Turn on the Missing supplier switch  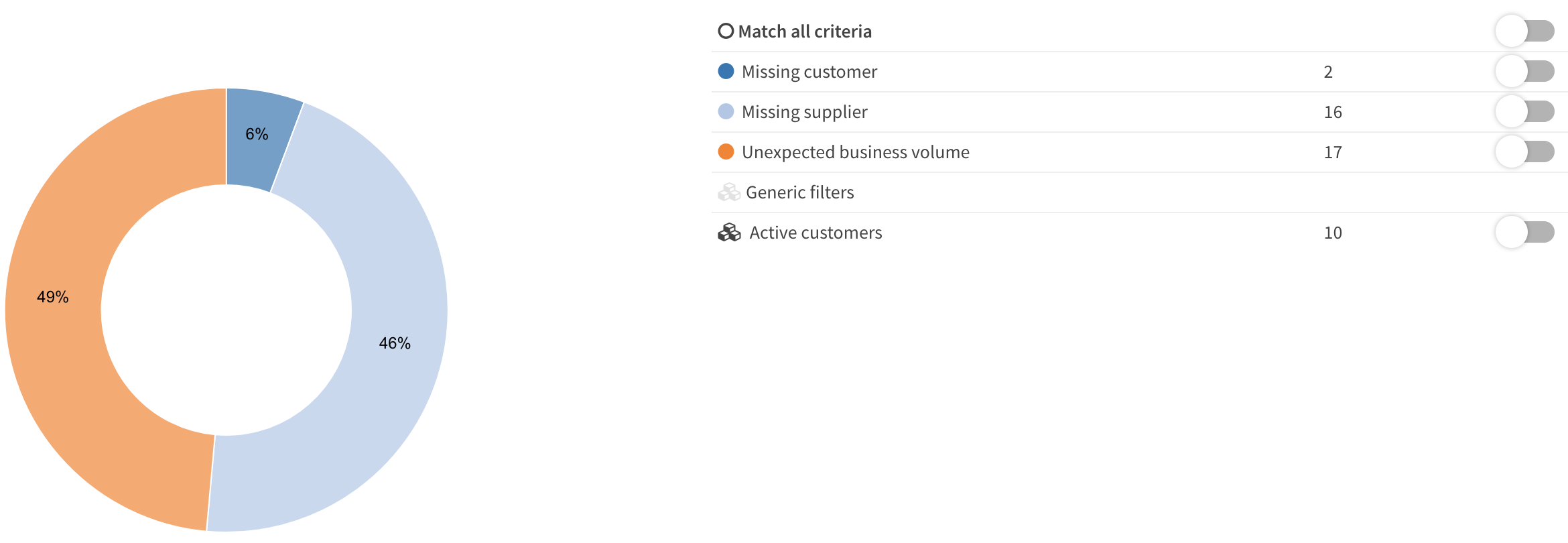click(x=1524, y=112)
